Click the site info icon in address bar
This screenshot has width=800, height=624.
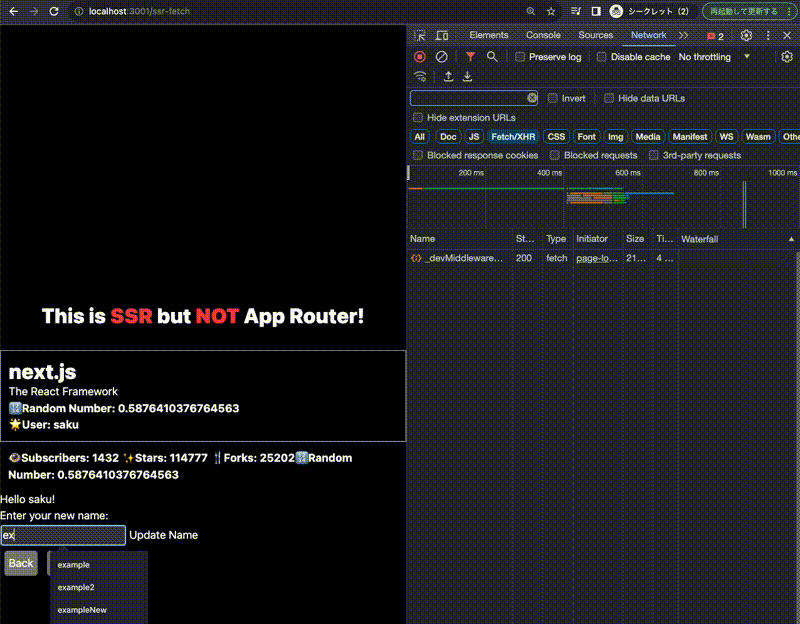point(79,11)
